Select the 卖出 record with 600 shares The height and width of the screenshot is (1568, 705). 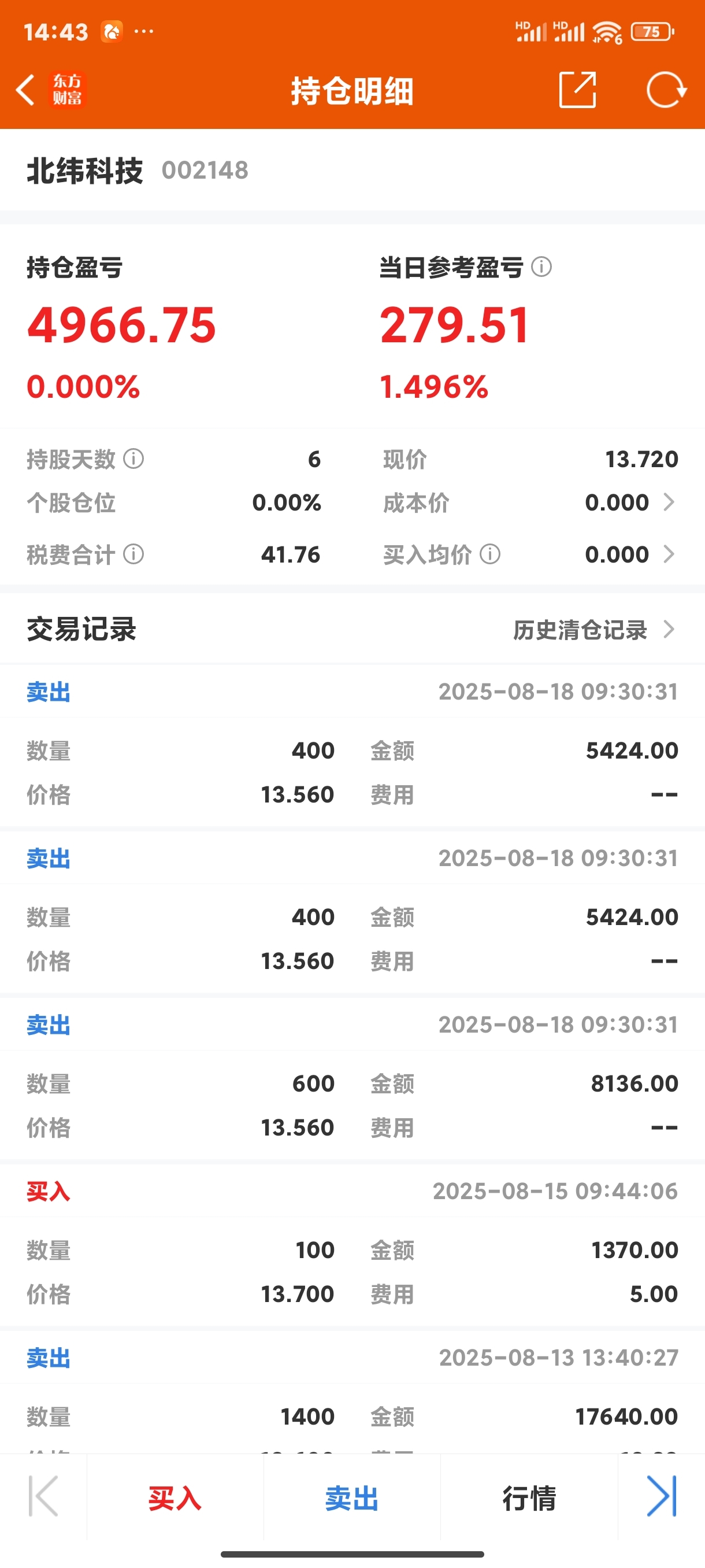coord(352,1077)
